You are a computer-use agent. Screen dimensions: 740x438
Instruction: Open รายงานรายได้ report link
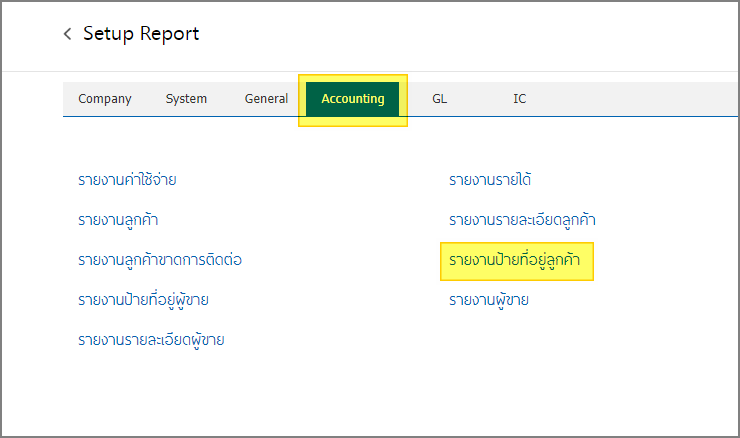point(490,179)
